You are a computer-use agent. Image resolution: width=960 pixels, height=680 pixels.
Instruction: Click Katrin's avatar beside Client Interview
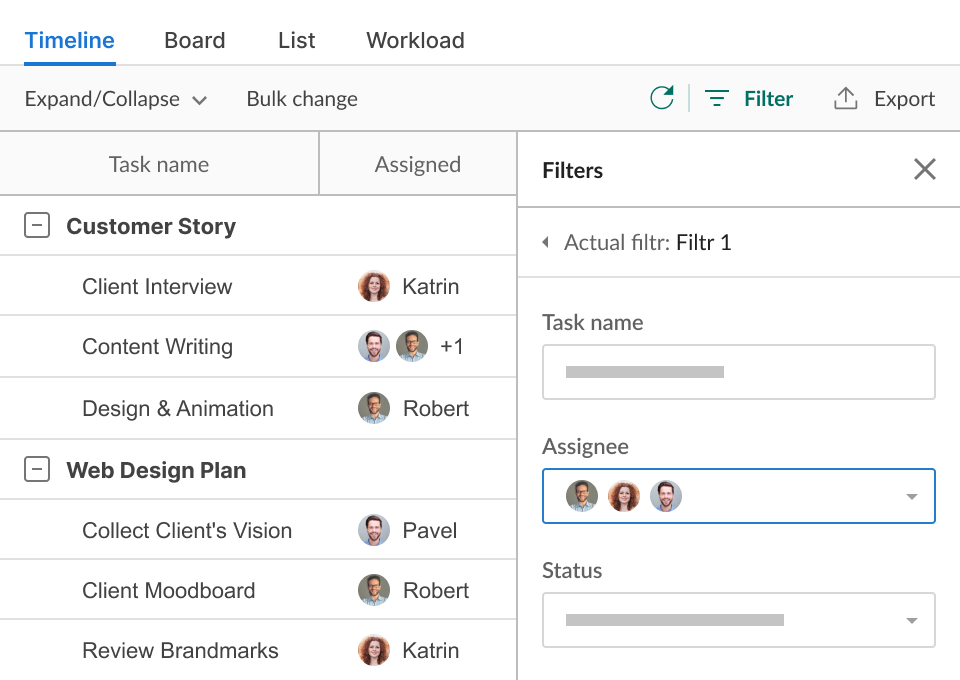point(374,287)
